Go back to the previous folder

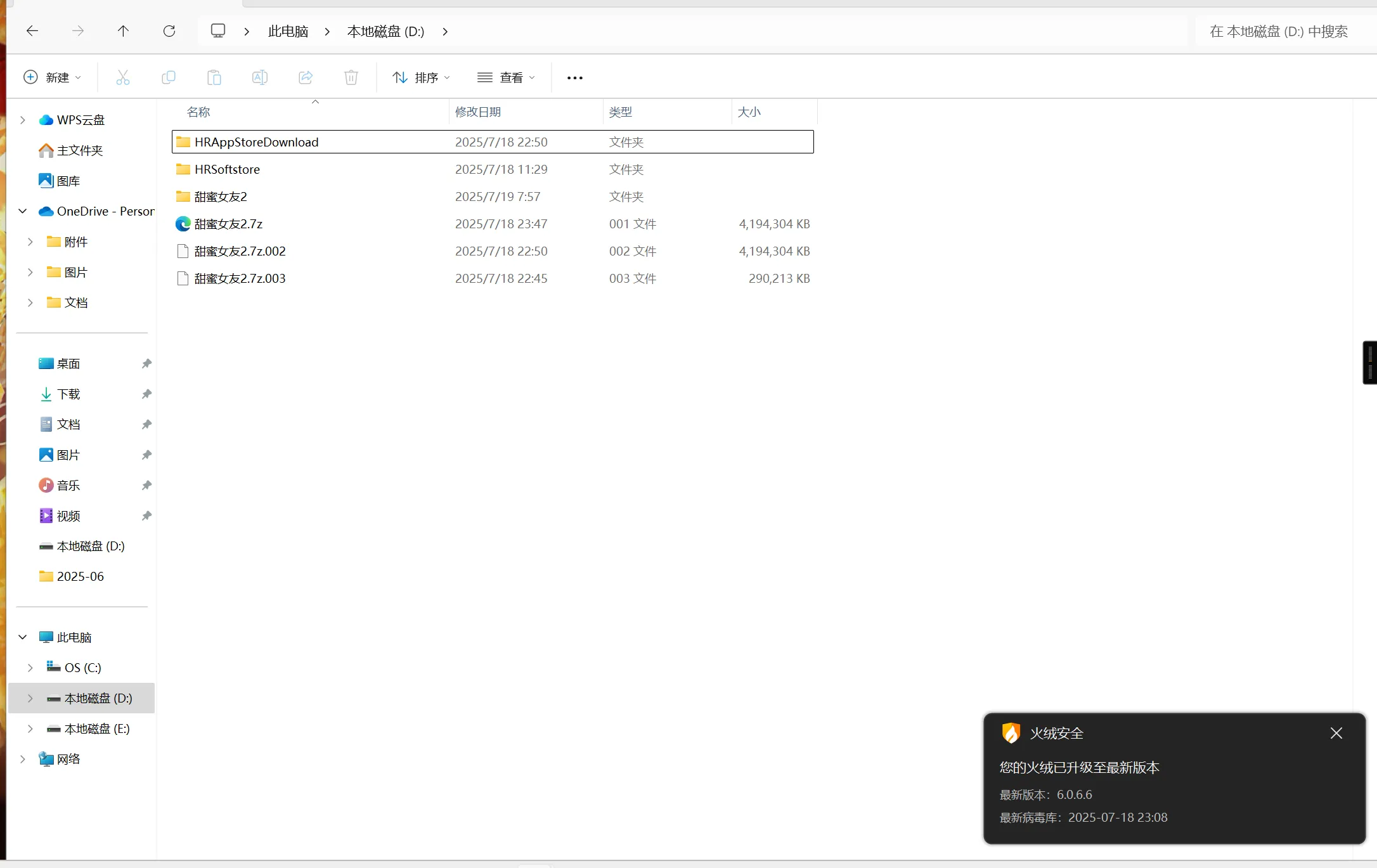pos(32,31)
